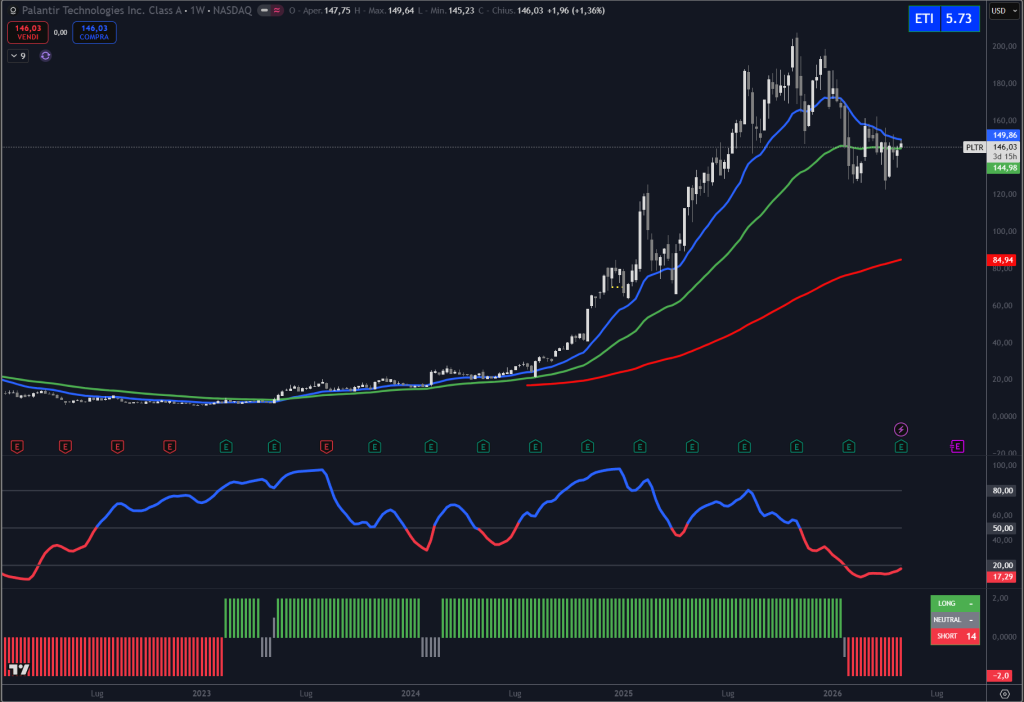Click the 200,00 price axis label
The height and width of the screenshot is (702, 1024).
pyautogui.click(x=1004, y=46)
